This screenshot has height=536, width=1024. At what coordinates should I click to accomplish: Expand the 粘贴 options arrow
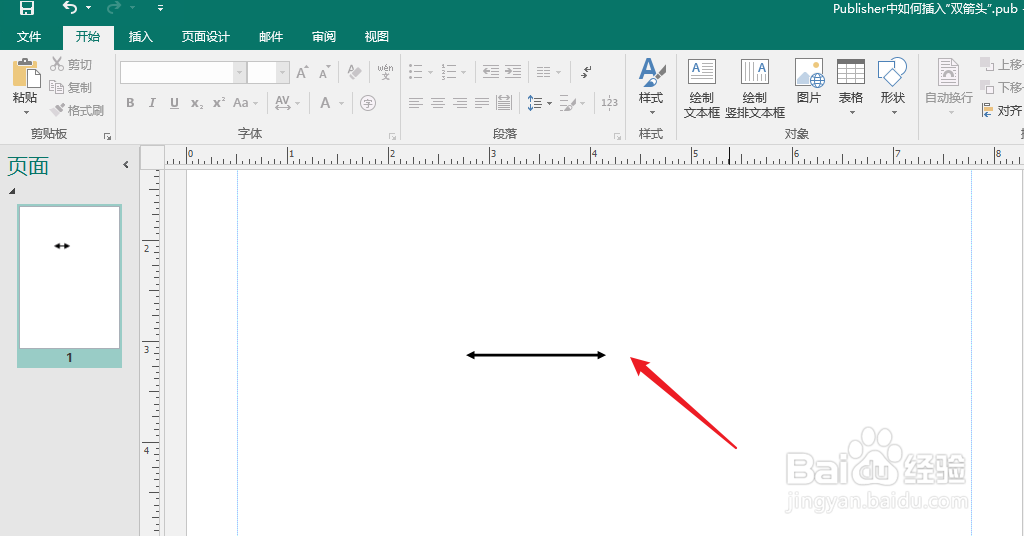click(26, 112)
